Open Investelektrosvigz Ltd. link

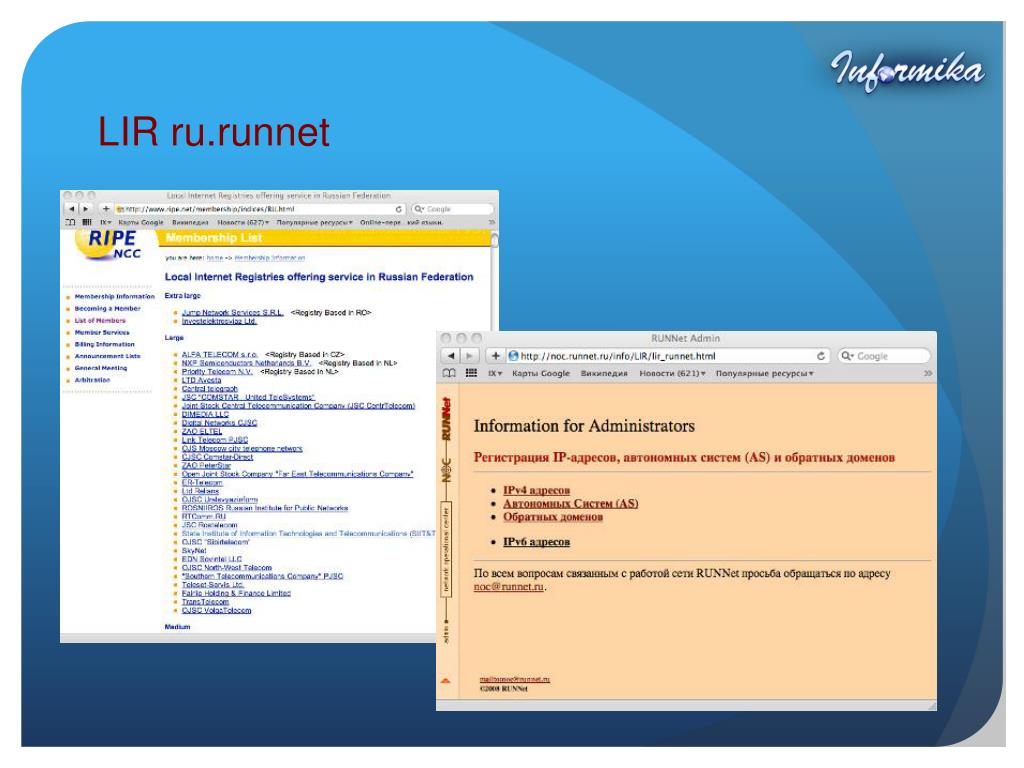(219, 321)
